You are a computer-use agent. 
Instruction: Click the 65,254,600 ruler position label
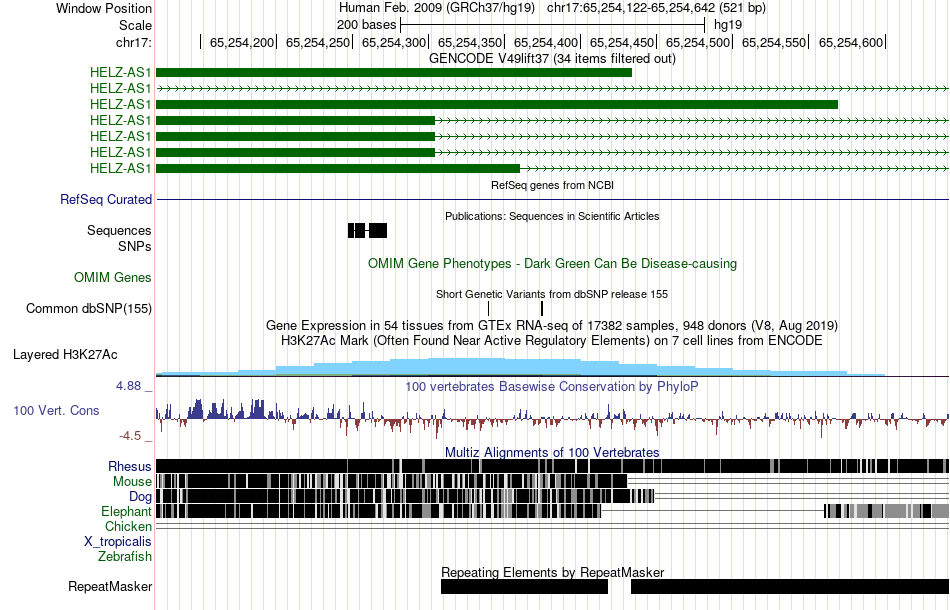pos(851,42)
